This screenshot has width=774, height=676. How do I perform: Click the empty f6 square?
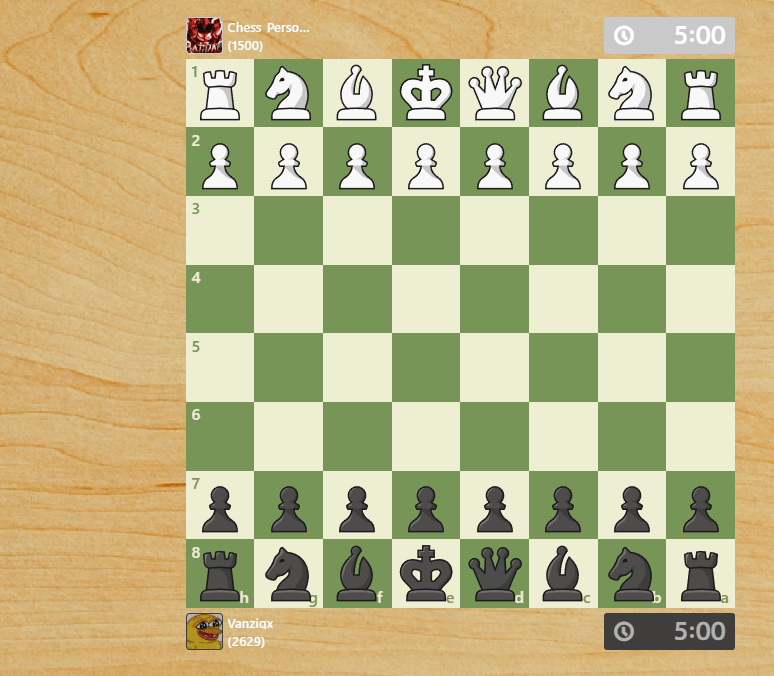tap(357, 437)
